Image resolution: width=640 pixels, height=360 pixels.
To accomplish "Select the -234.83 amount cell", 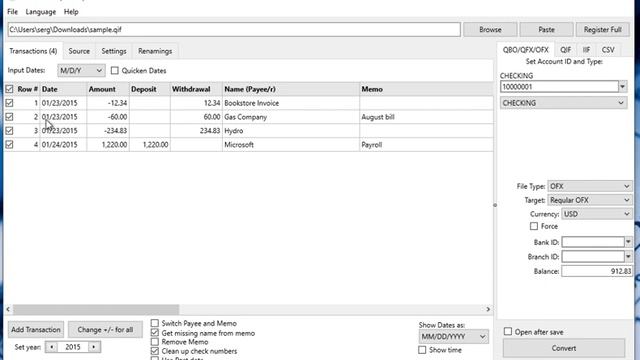I will pos(108,131).
